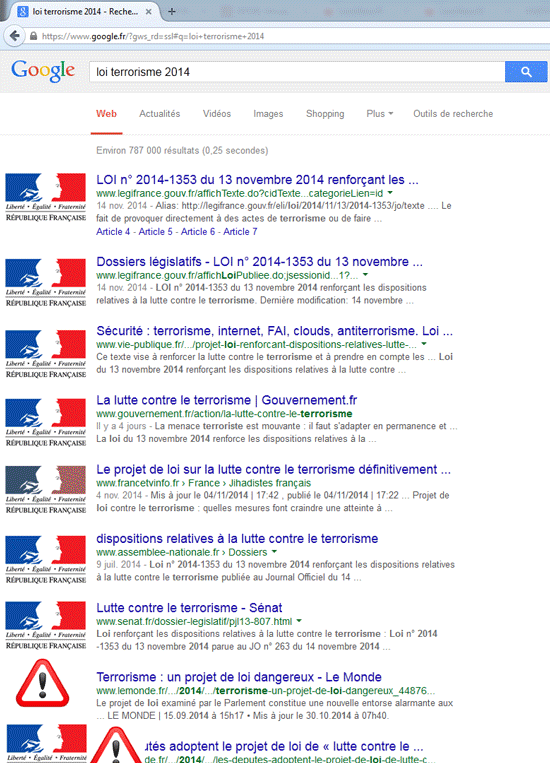Open dropdown arrow next to assemblee-nationale.fr URL
This screenshot has height=763, width=550.
click(x=274, y=552)
